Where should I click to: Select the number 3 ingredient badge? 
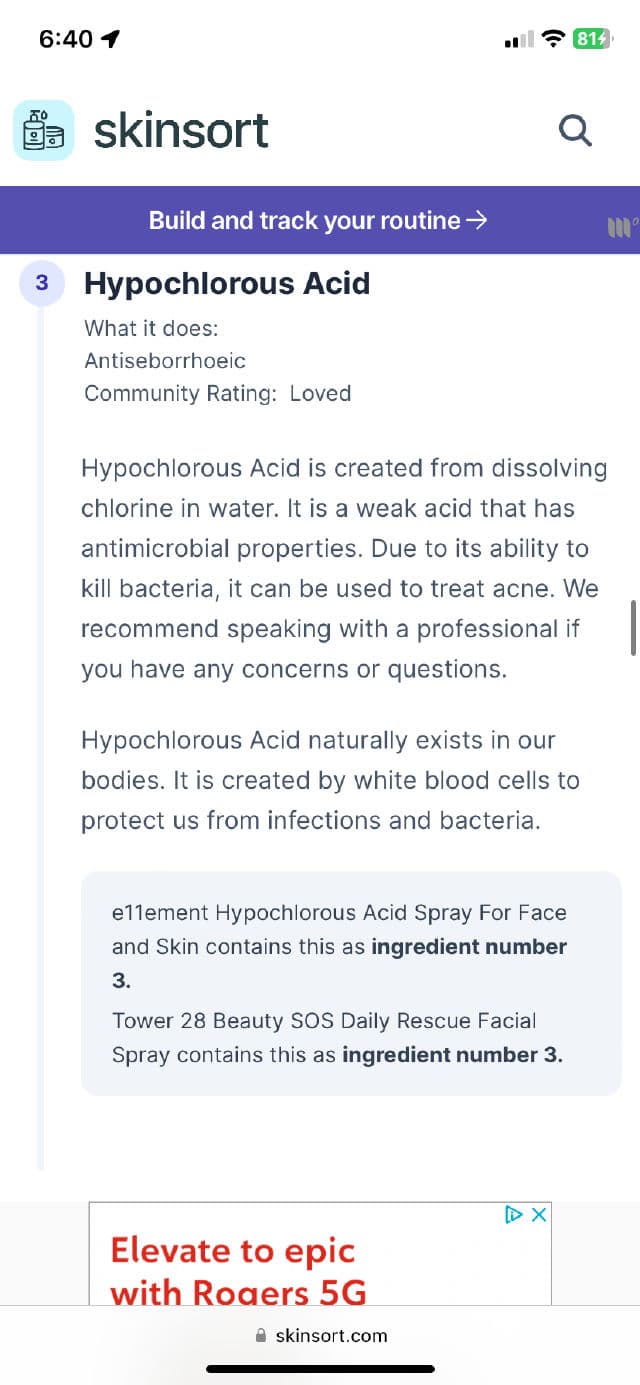[x=41, y=283]
